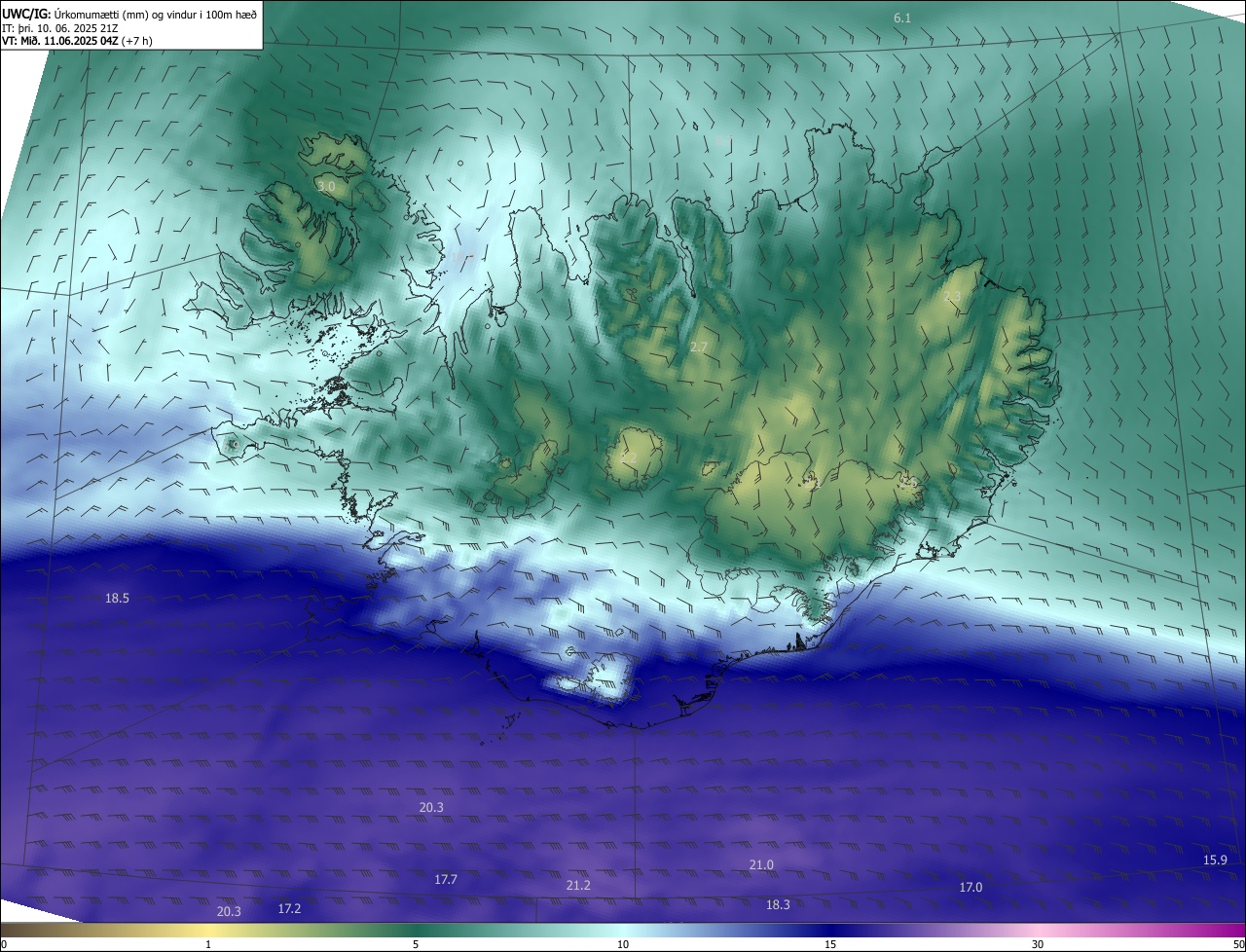
Task: Click the 17.2 value label
Action: [289, 908]
